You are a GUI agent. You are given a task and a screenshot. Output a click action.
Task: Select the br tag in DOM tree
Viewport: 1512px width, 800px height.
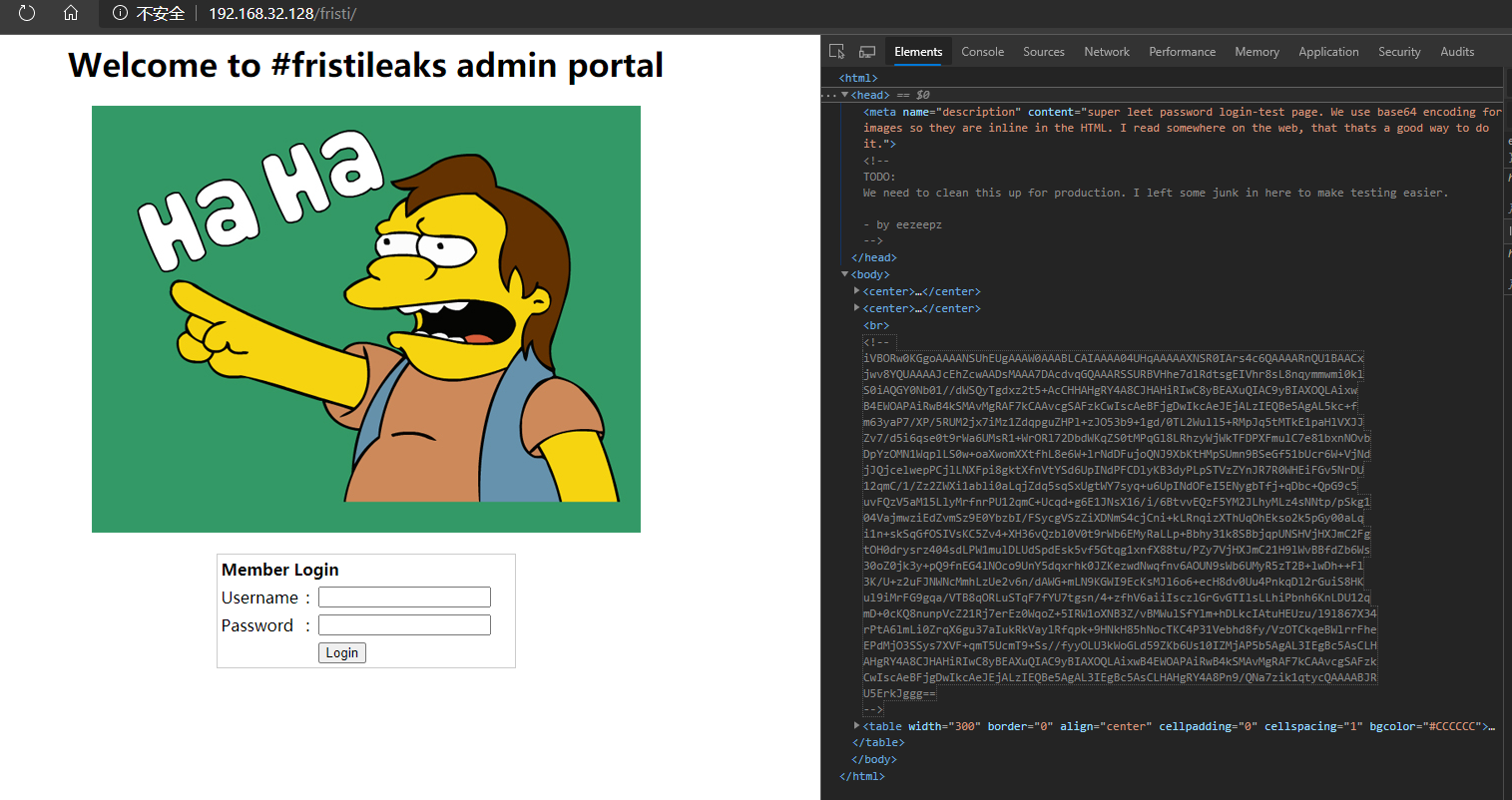pyautogui.click(x=876, y=325)
